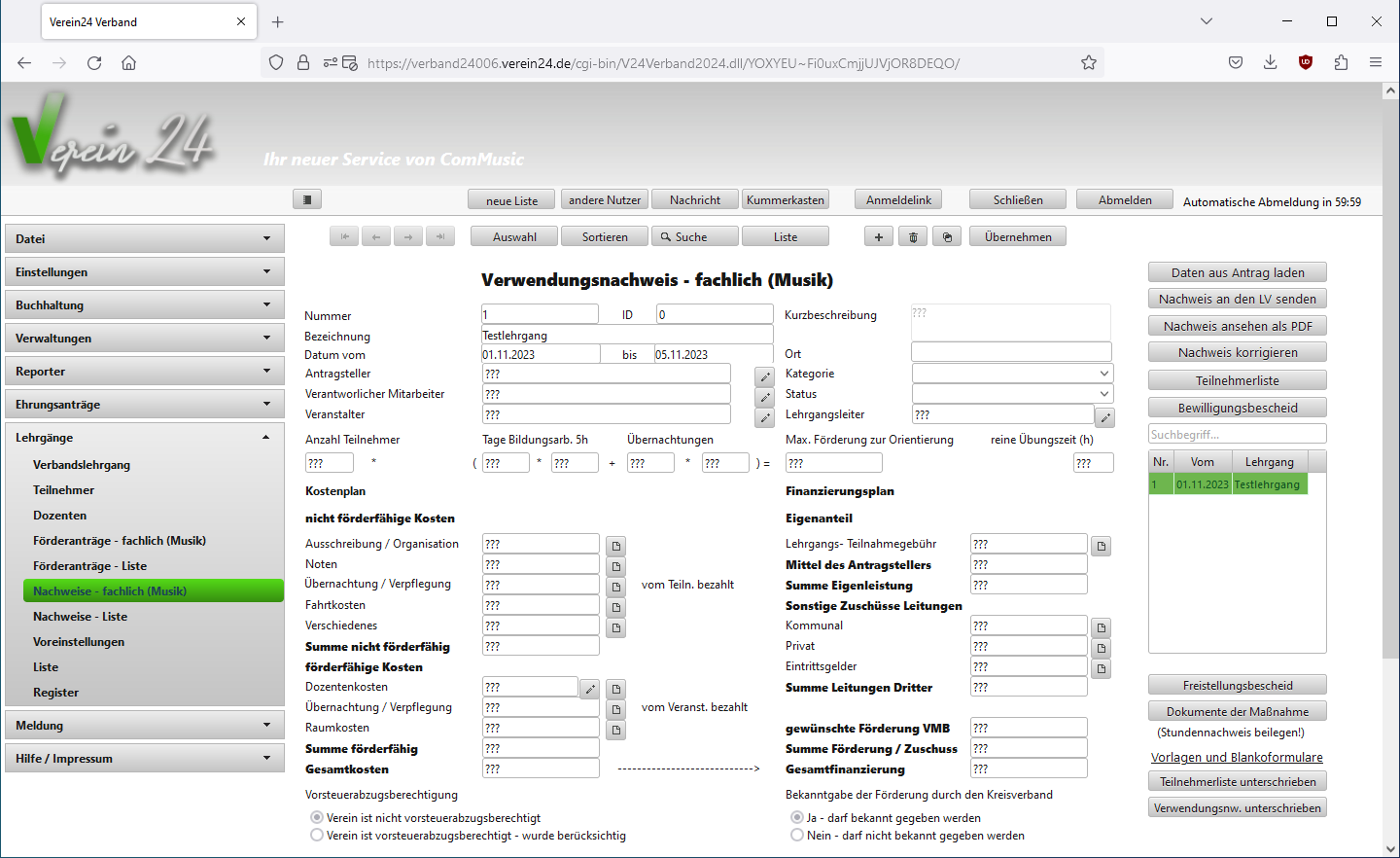This screenshot has width=1400, height=858.
Task: Open document icon for Fahrtkosten row
Action: point(615,607)
